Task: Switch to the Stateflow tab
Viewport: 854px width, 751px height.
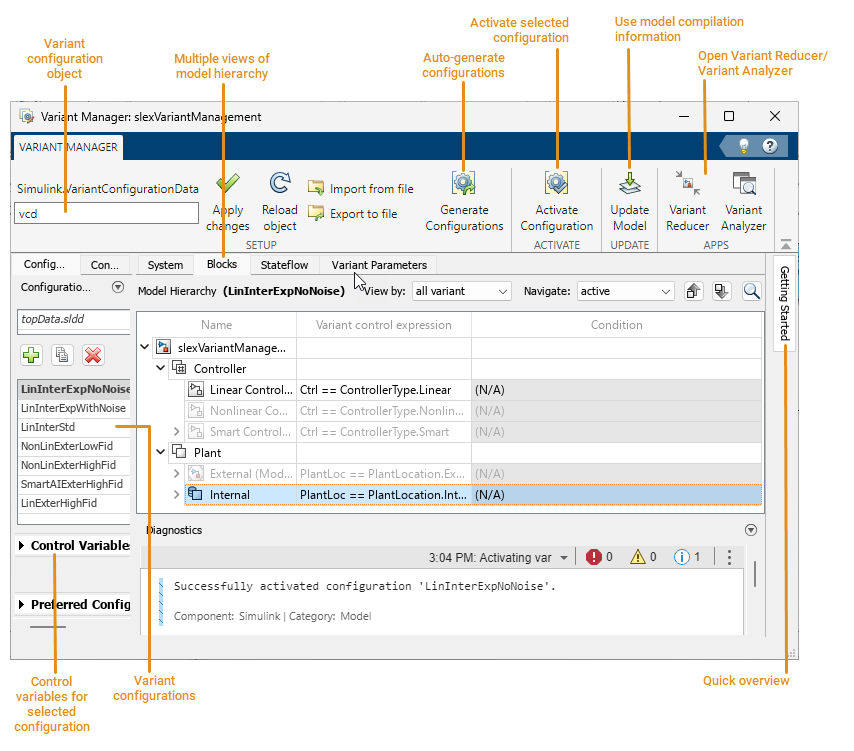Action: coord(283,265)
